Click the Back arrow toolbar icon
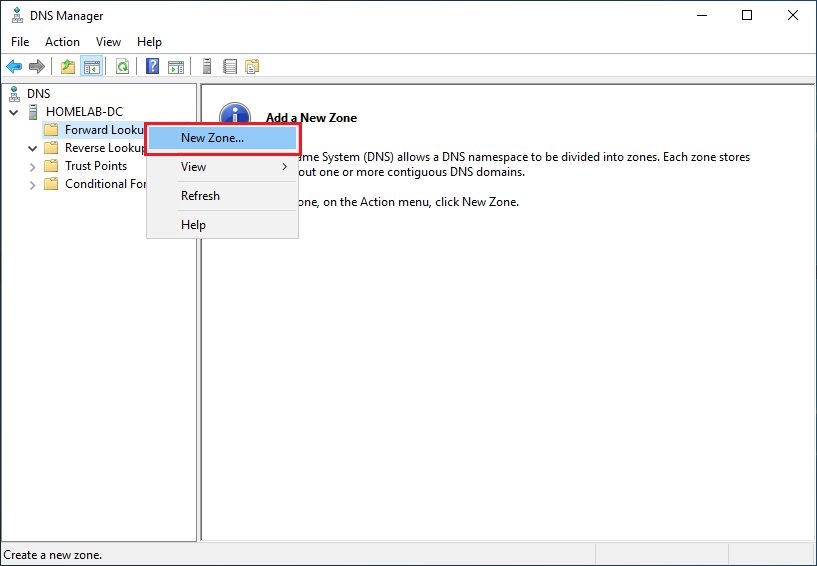Screen dimensions: 817x566 pyautogui.click(x=14, y=67)
